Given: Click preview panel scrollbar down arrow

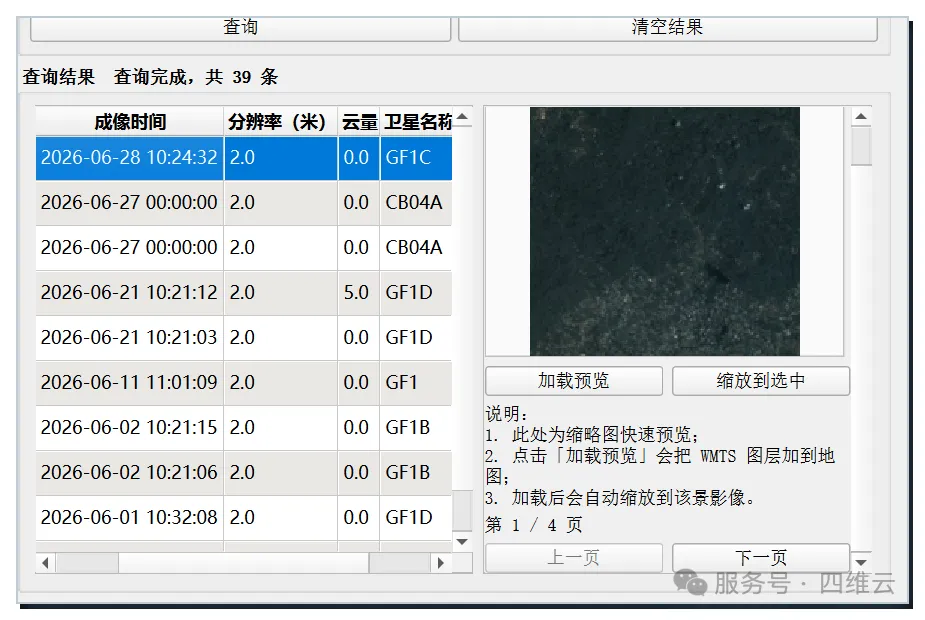Looking at the screenshot, I should coord(861,562).
